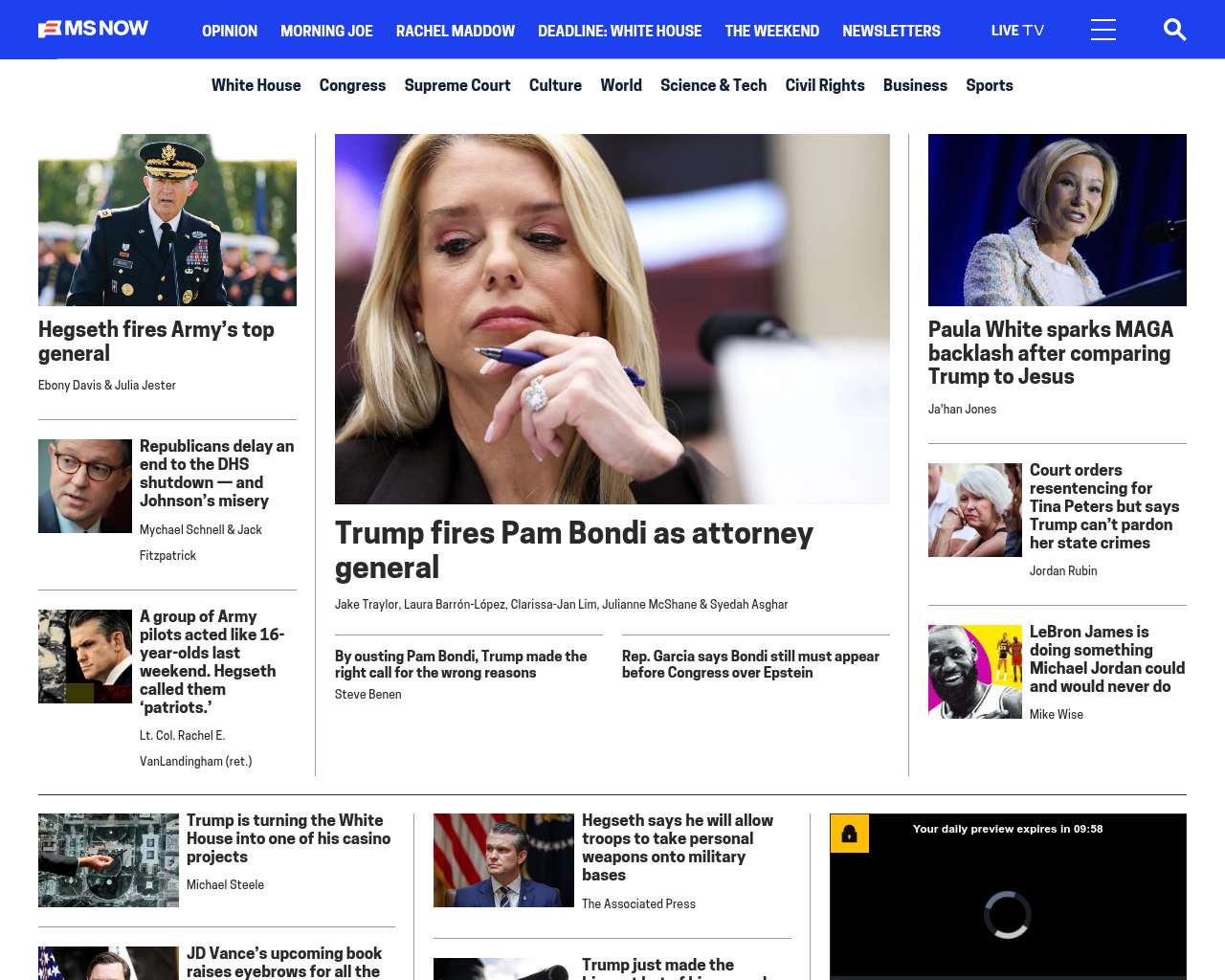Open byline of Trump fires Bondi story
The width and height of the screenshot is (1225, 980).
pyautogui.click(x=562, y=605)
